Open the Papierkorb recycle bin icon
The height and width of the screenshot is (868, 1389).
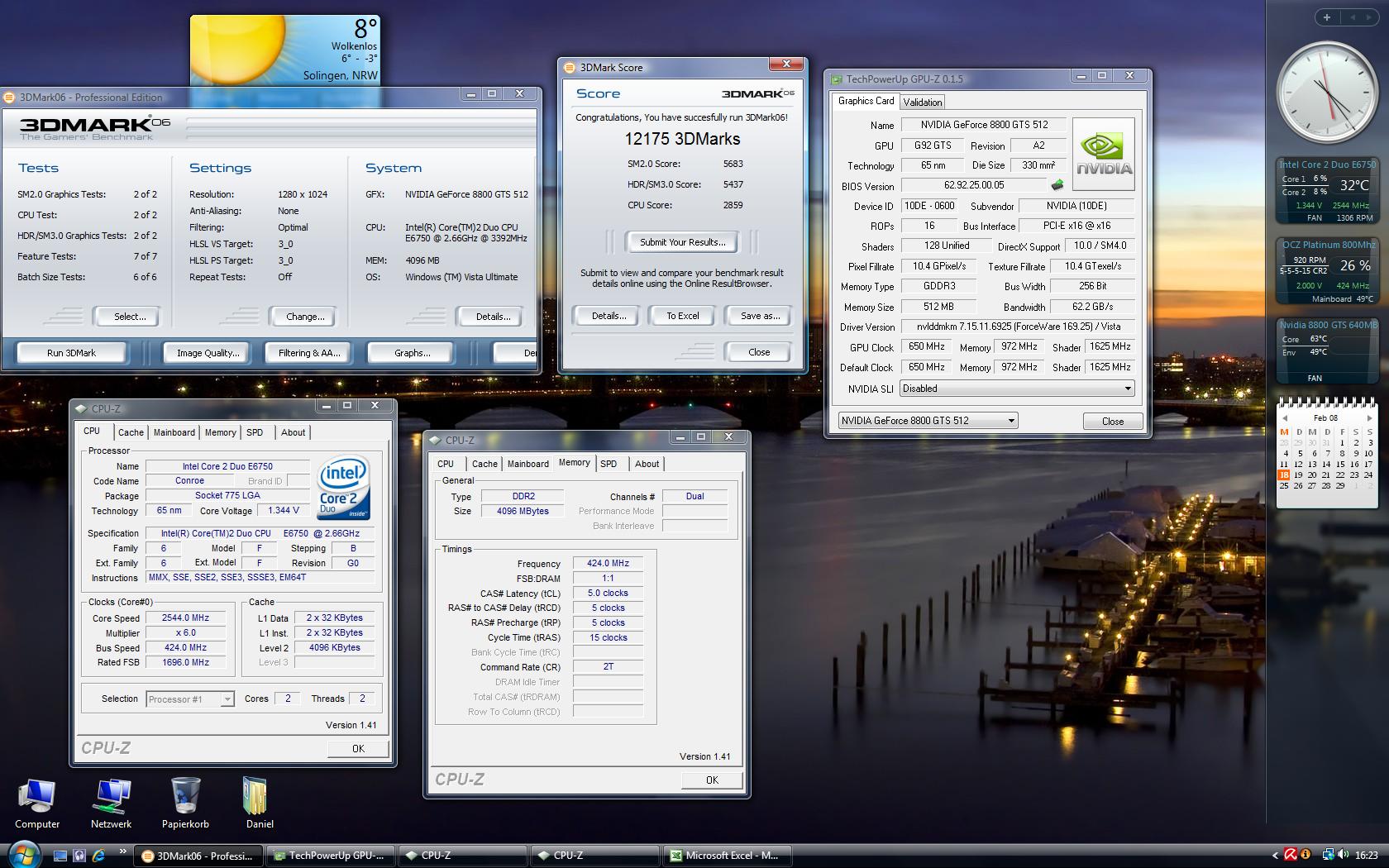click(x=185, y=798)
